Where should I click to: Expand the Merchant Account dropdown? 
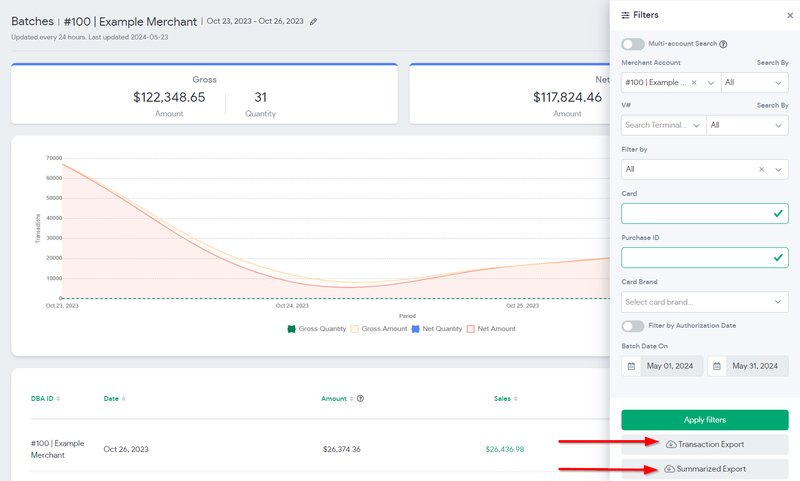pyautogui.click(x=711, y=83)
